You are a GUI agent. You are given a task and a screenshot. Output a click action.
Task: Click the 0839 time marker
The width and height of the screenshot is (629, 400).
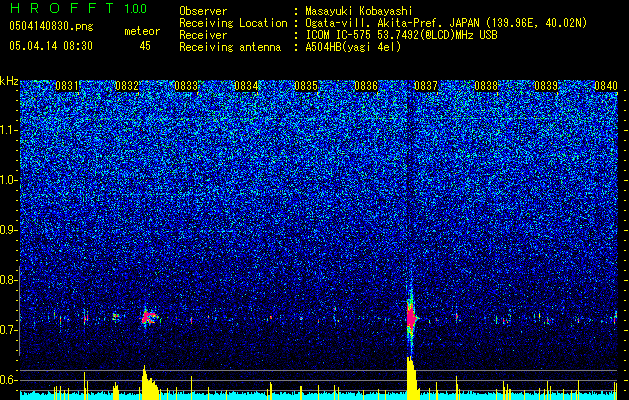tap(546, 86)
